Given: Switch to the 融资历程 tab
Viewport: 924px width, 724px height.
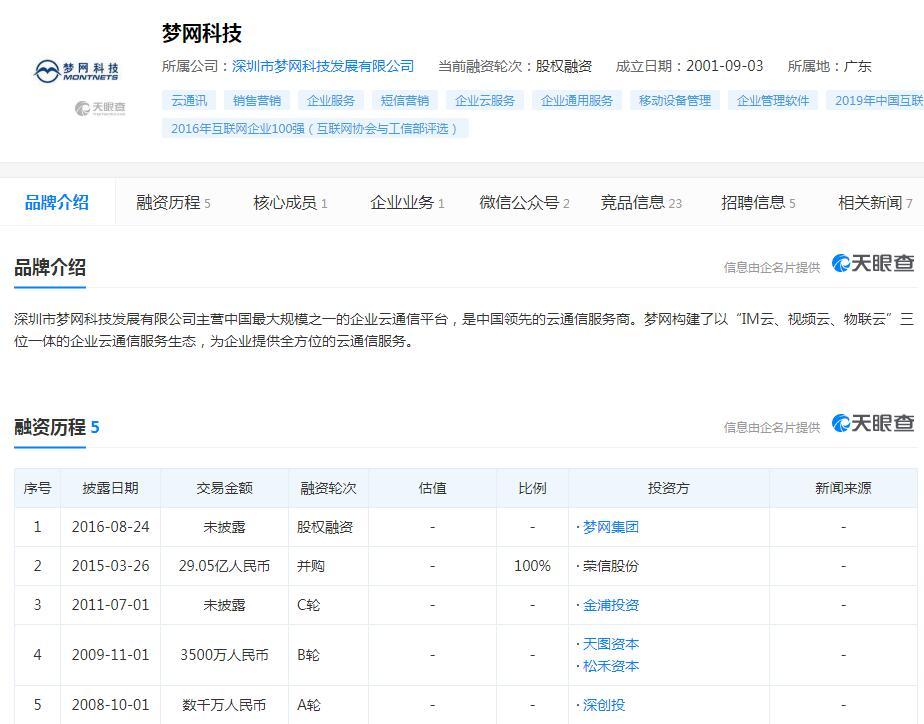Looking at the screenshot, I should tap(173, 203).
